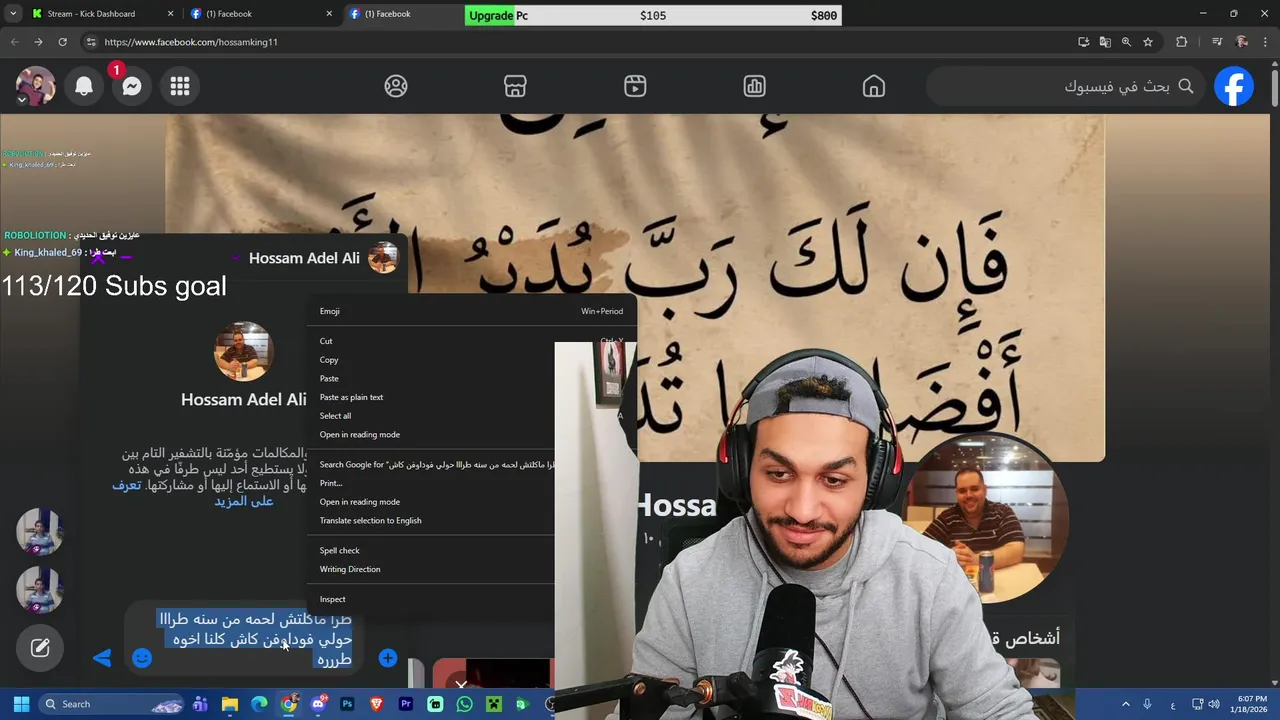The height and width of the screenshot is (720, 1280).
Task: Go forward in browser
Action: tap(38, 42)
